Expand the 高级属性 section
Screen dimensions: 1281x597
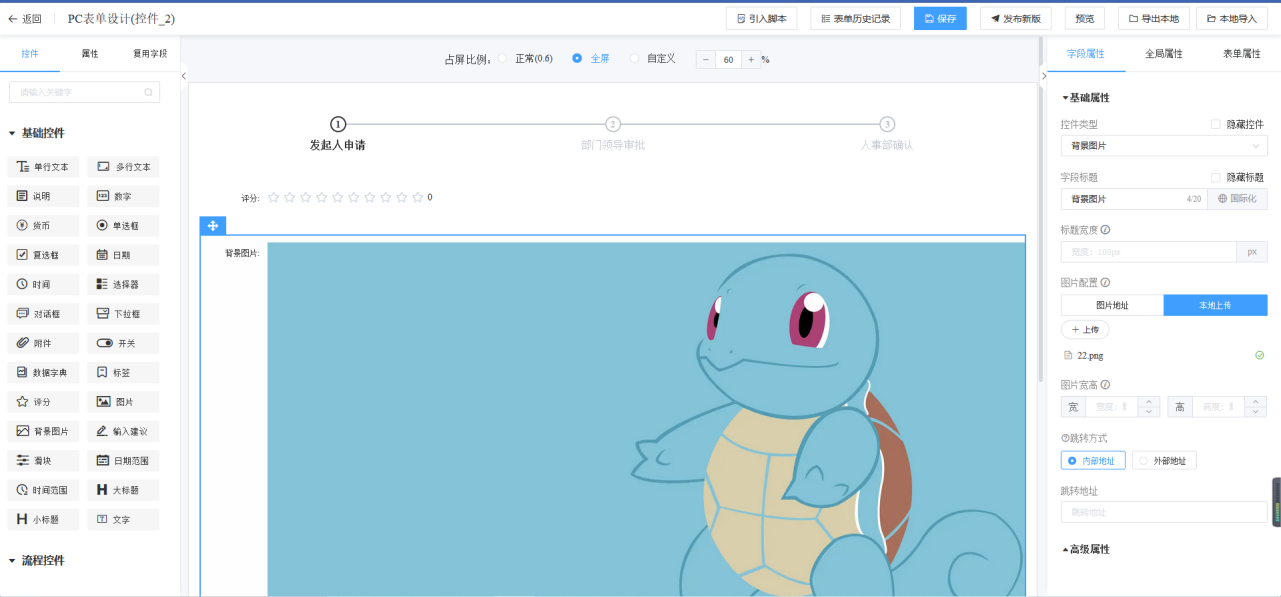(x=1065, y=550)
